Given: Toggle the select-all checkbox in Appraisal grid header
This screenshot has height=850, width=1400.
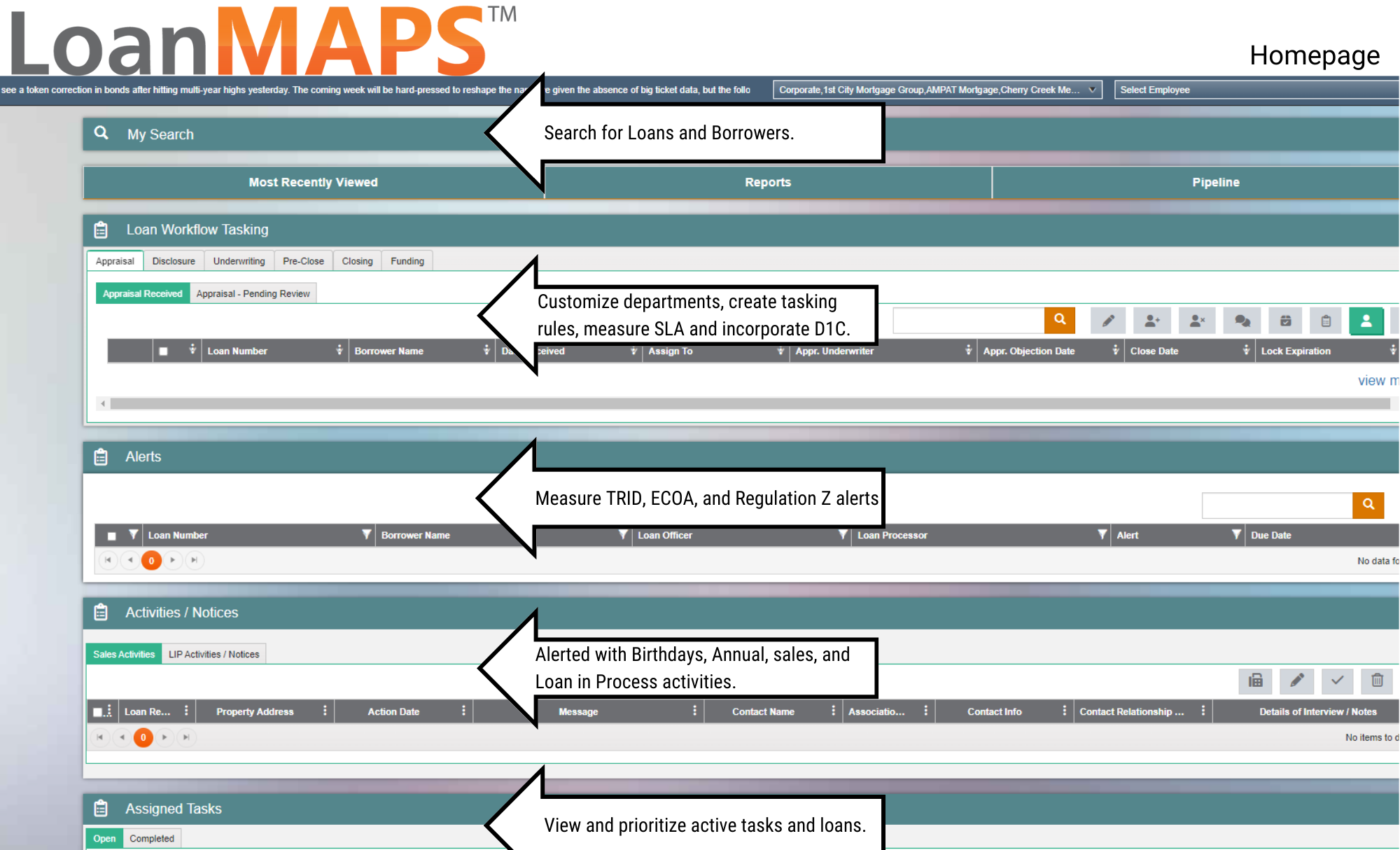Looking at the screenshot, I should tap(164, 351).
